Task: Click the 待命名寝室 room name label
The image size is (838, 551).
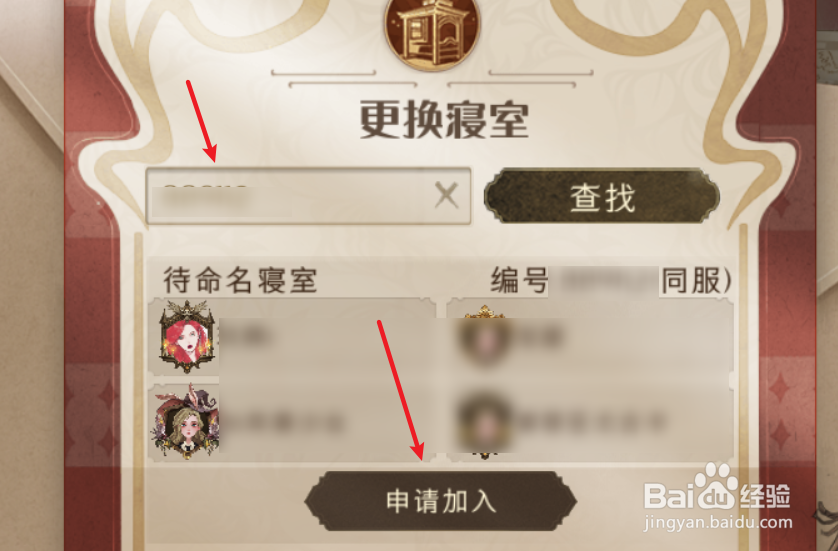Action: pos(240,280)
